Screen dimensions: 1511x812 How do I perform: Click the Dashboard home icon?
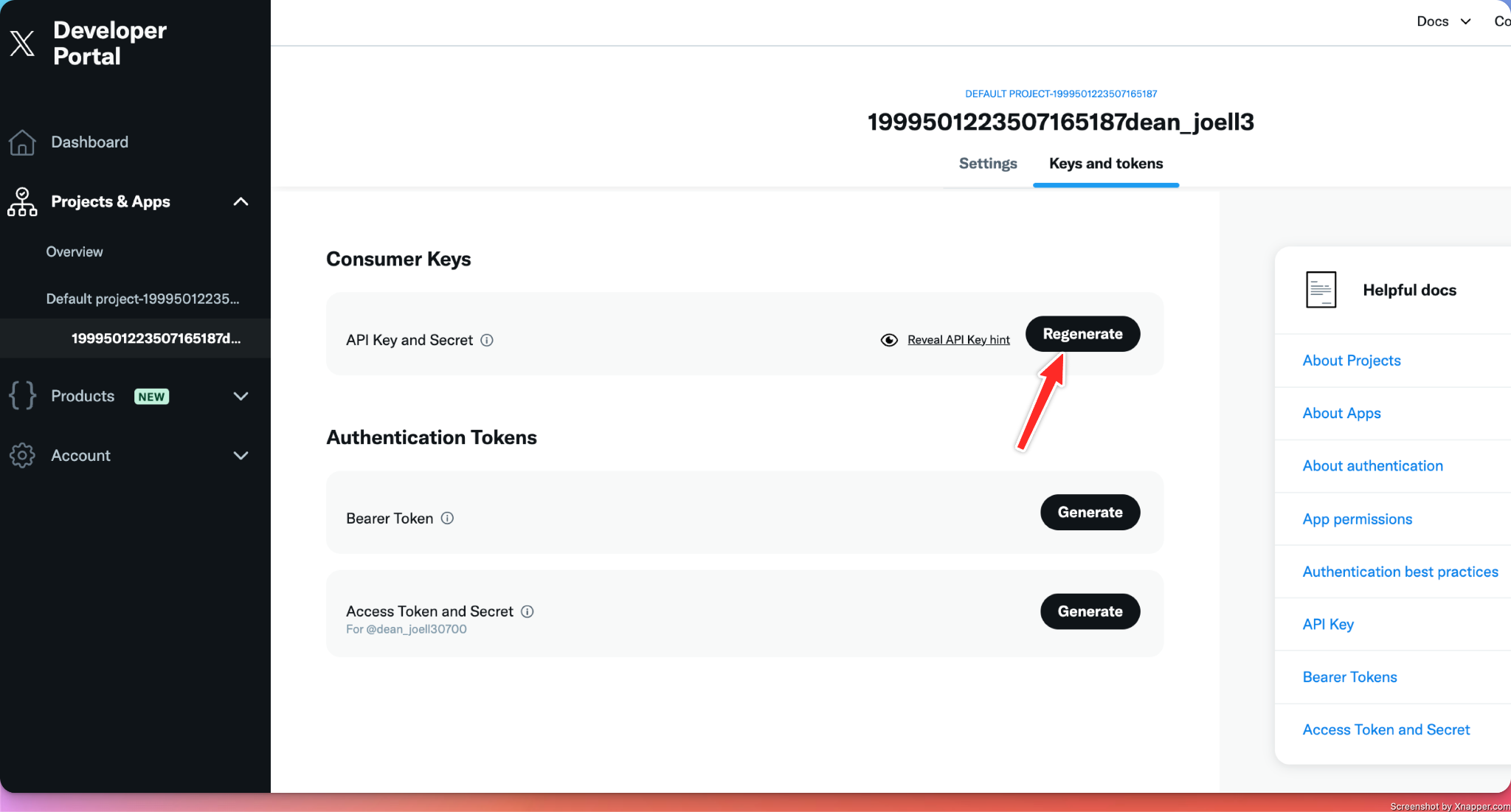22,142
